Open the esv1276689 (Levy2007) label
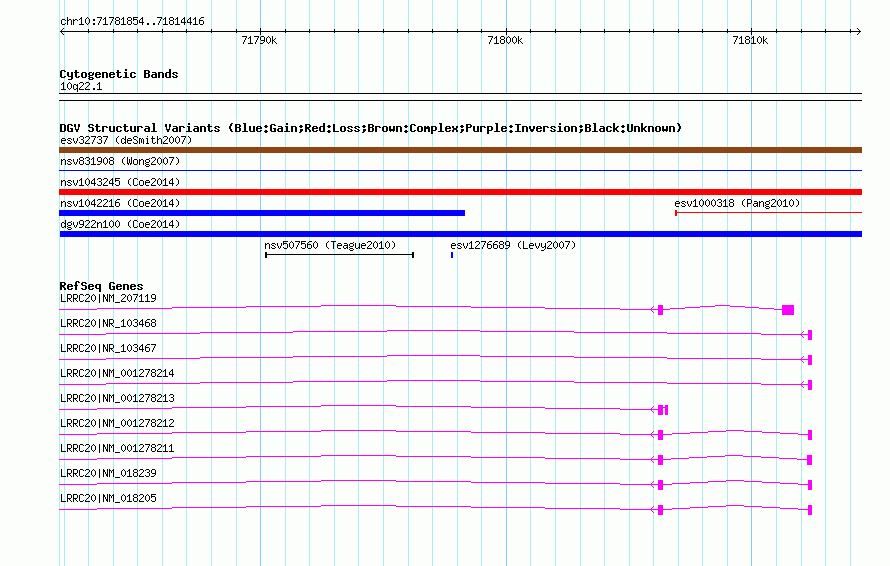This screenshot has height=566, width=890. click(x=513, y=245)
